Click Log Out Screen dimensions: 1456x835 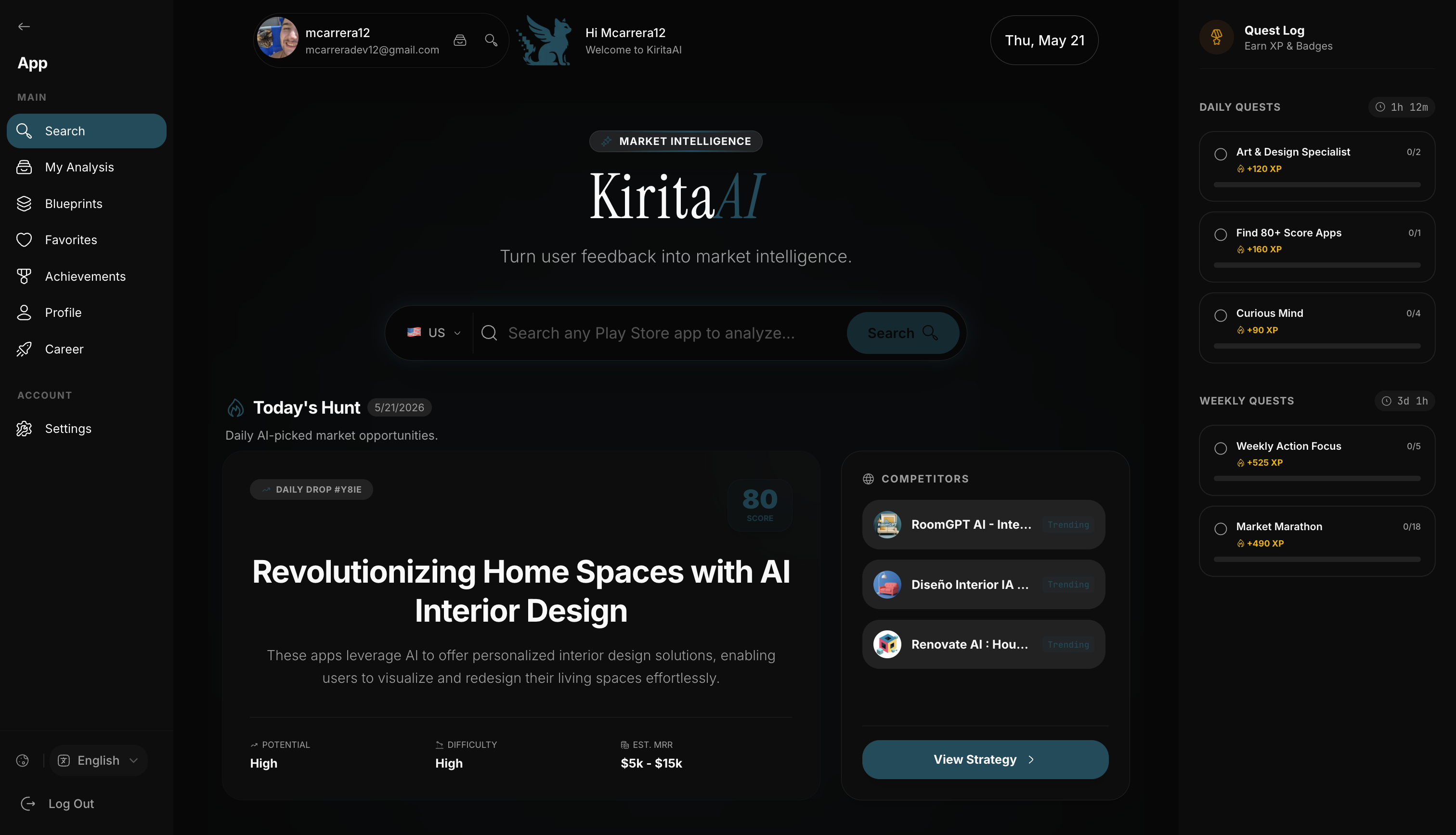coord(71,804)
